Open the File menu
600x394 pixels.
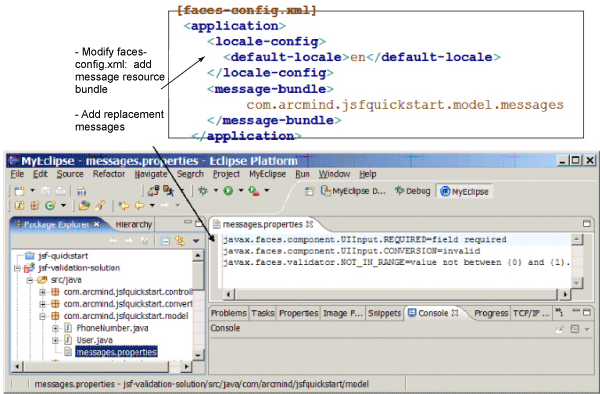click(17, 174)
